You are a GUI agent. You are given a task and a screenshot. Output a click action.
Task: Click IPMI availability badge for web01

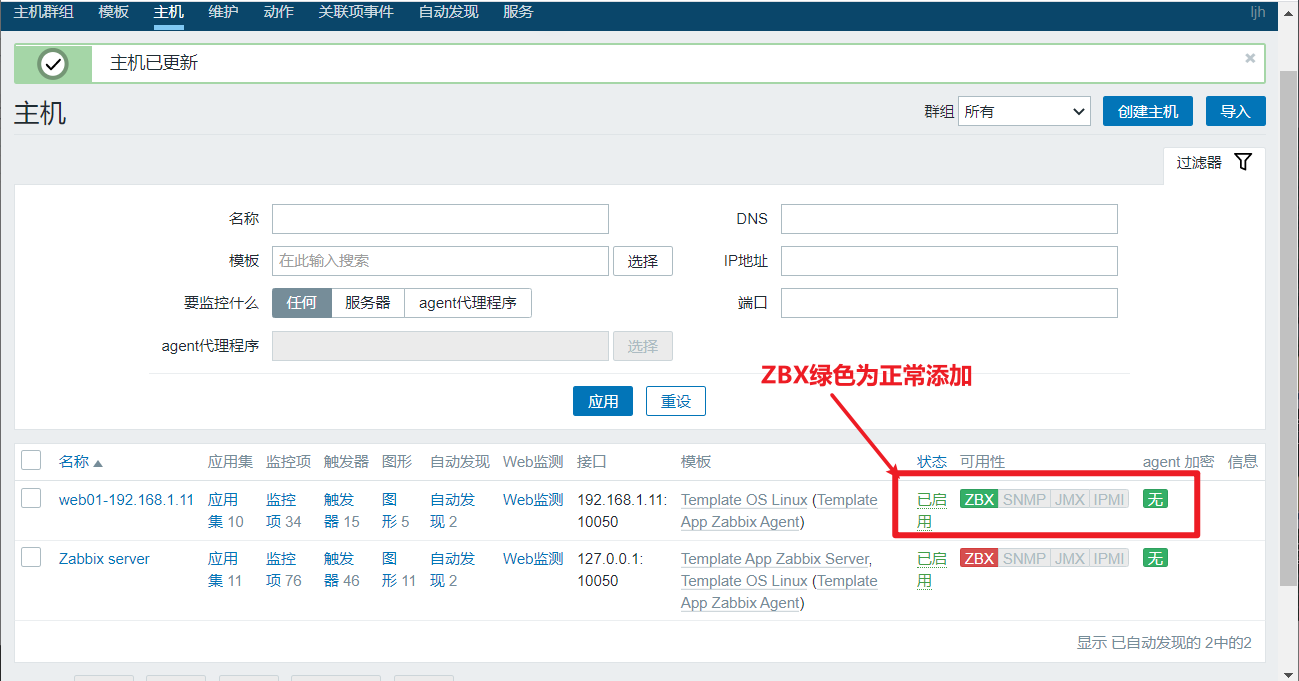coord(1109,499)
